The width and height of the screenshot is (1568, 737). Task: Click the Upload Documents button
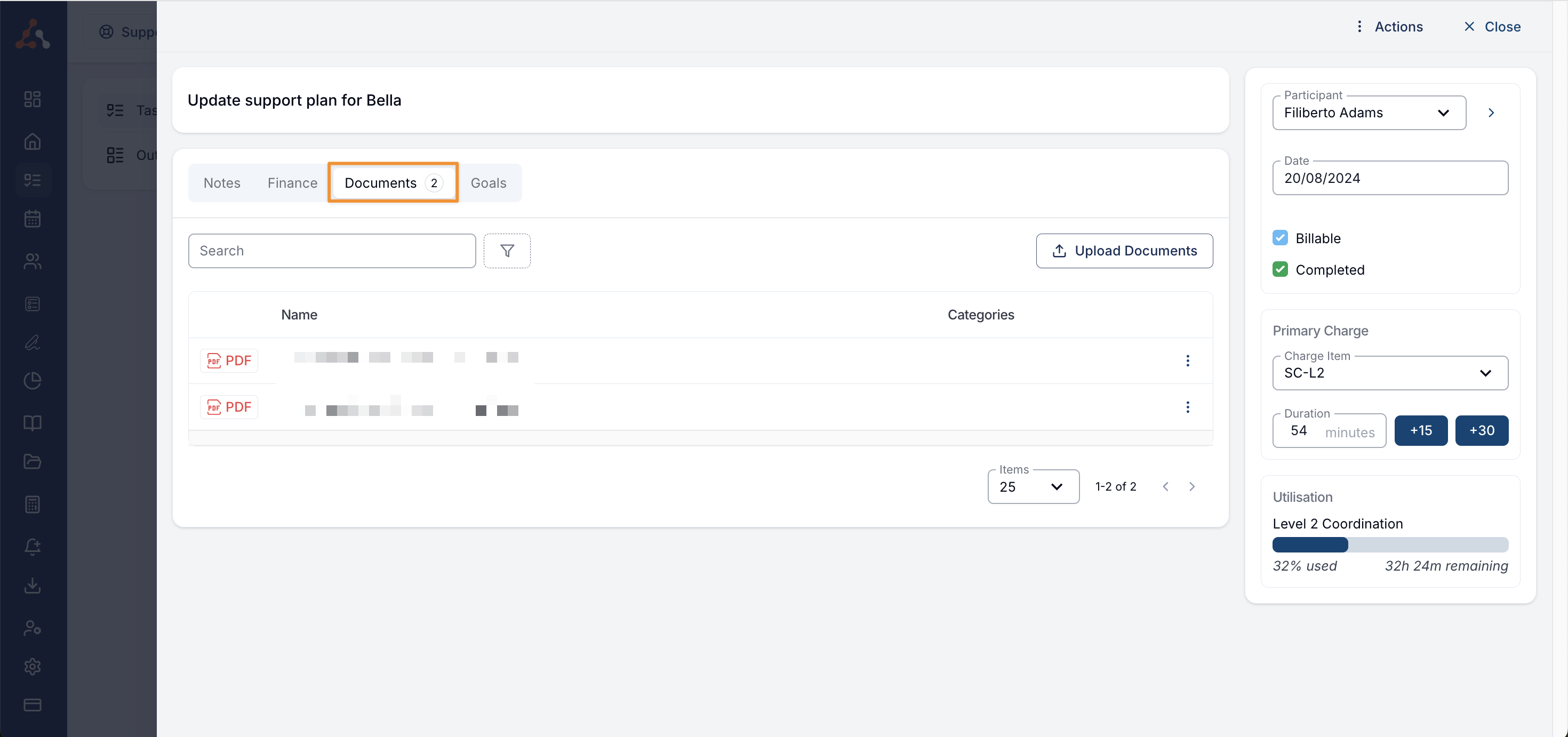click(x=1124, y=251)
